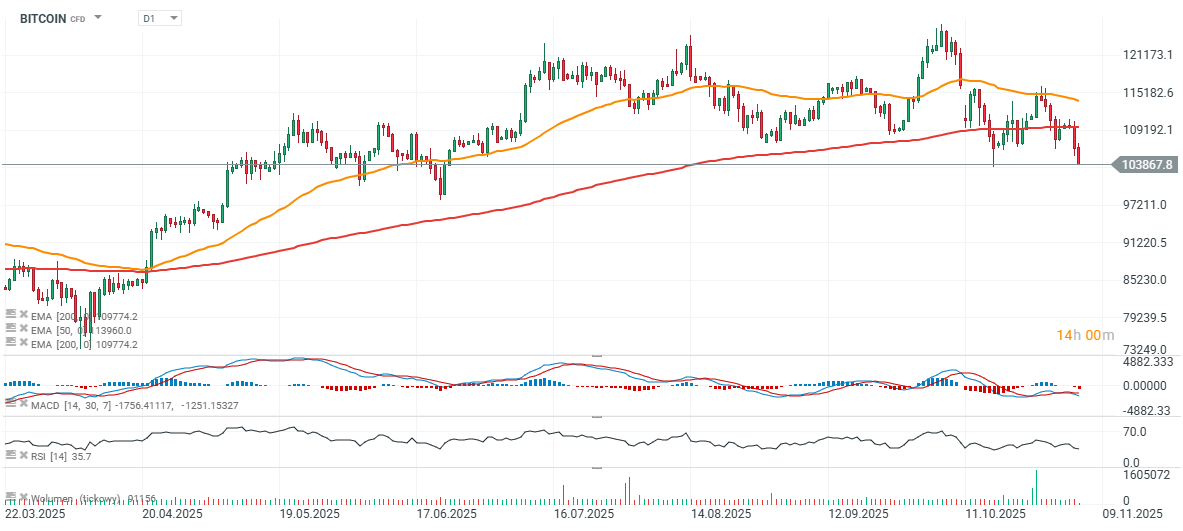Open the MACD indicator settings icon
Image resolution: width=1183 pixels, height=531 pixels.
point(10,403)
